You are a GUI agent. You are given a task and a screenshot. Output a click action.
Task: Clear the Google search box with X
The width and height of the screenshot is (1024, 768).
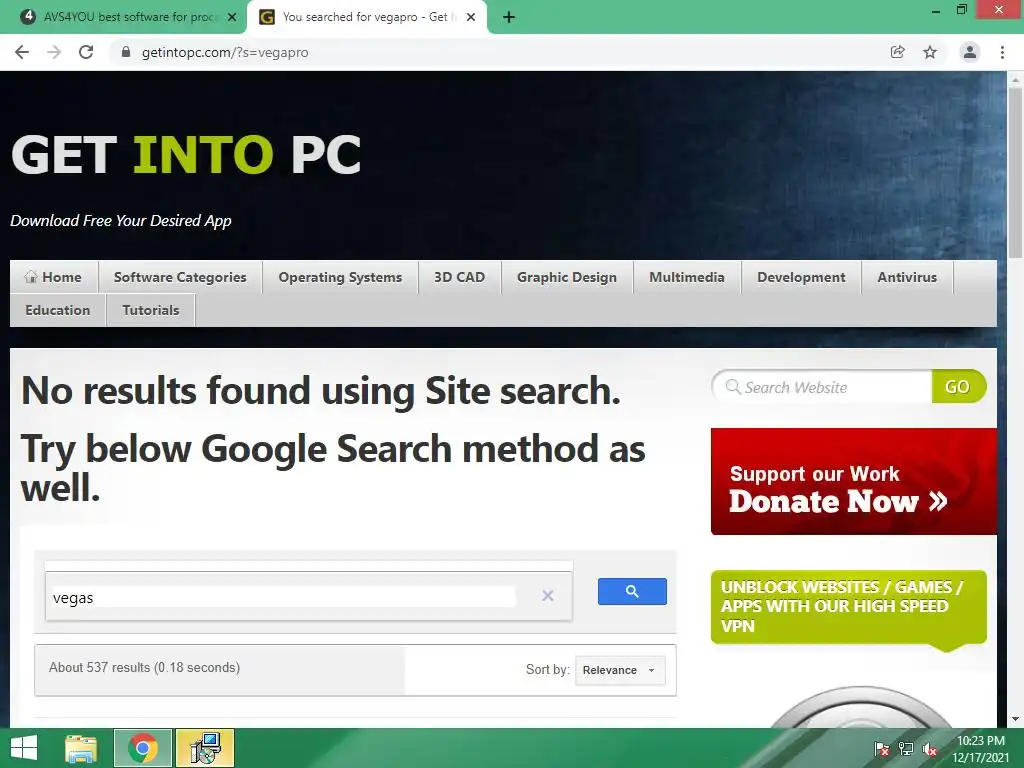pos(547,595)
